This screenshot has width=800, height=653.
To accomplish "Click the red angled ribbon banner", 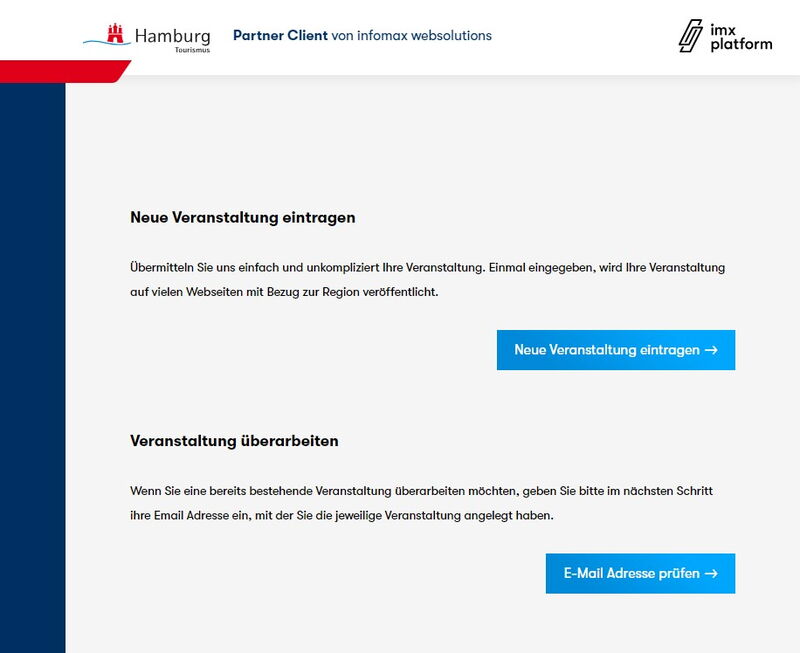I will 60,68.
